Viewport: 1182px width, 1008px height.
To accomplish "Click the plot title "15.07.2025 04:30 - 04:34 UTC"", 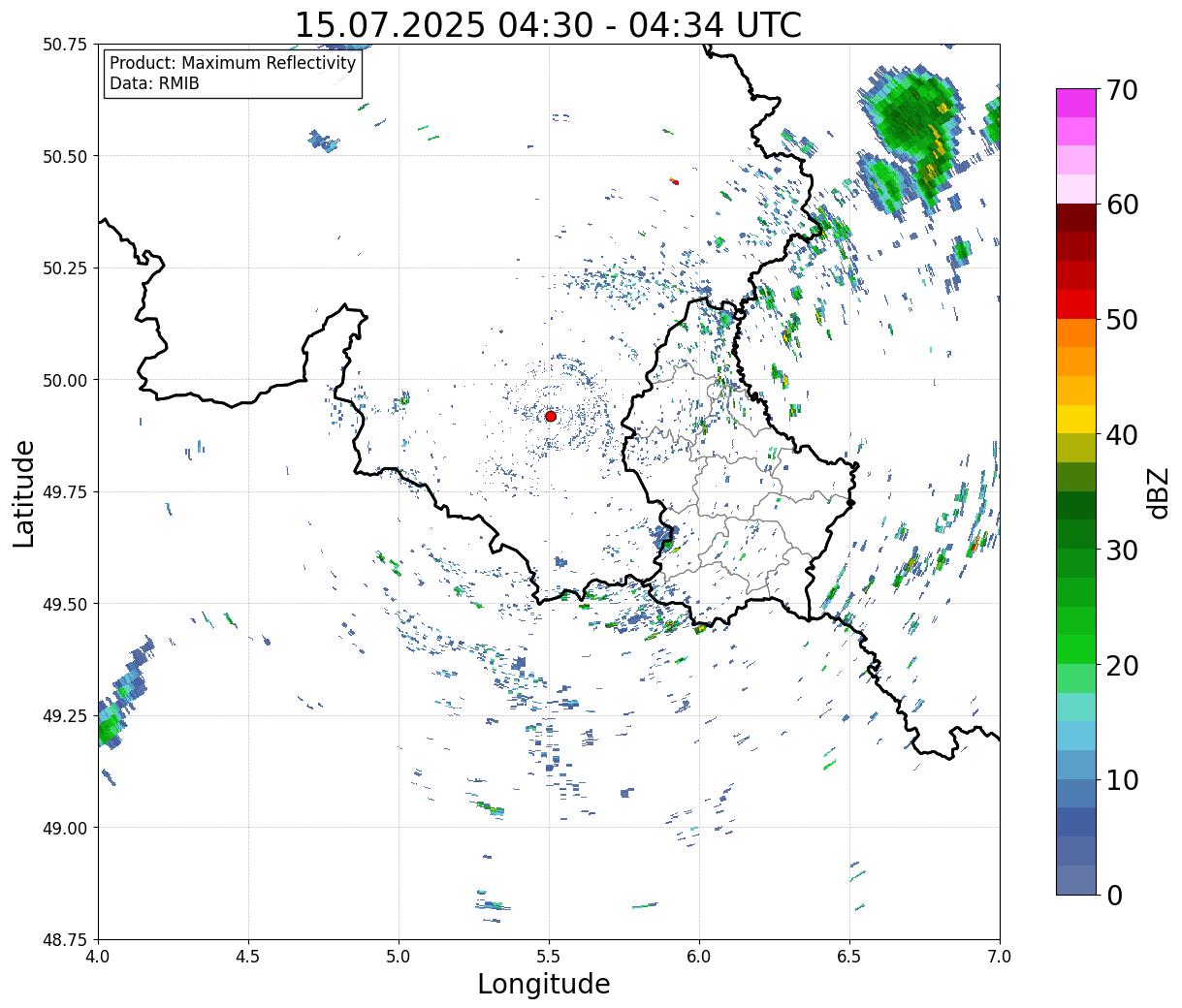I will [x=548, y=25].
